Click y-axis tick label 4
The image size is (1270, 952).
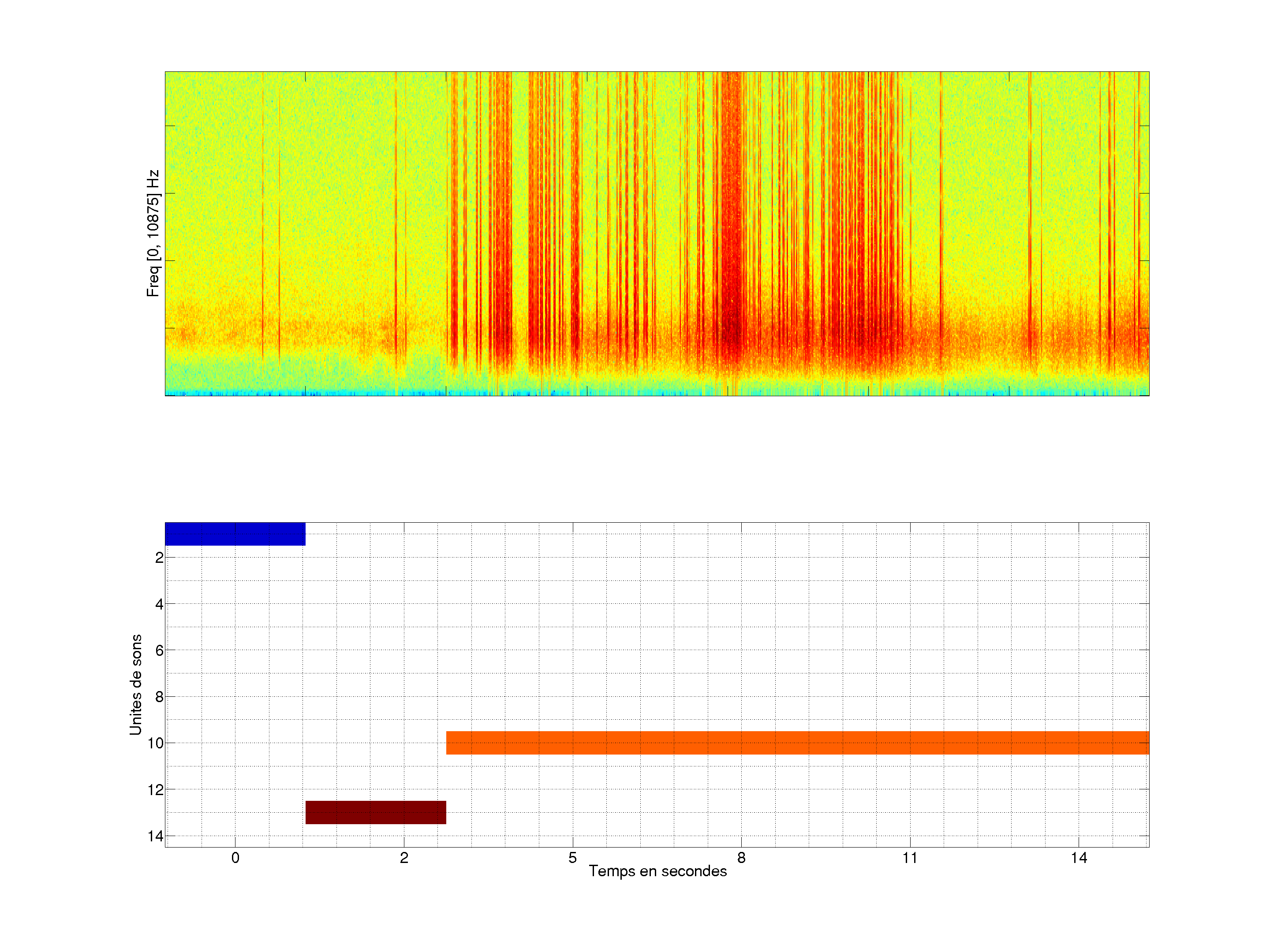coord(159,604)
